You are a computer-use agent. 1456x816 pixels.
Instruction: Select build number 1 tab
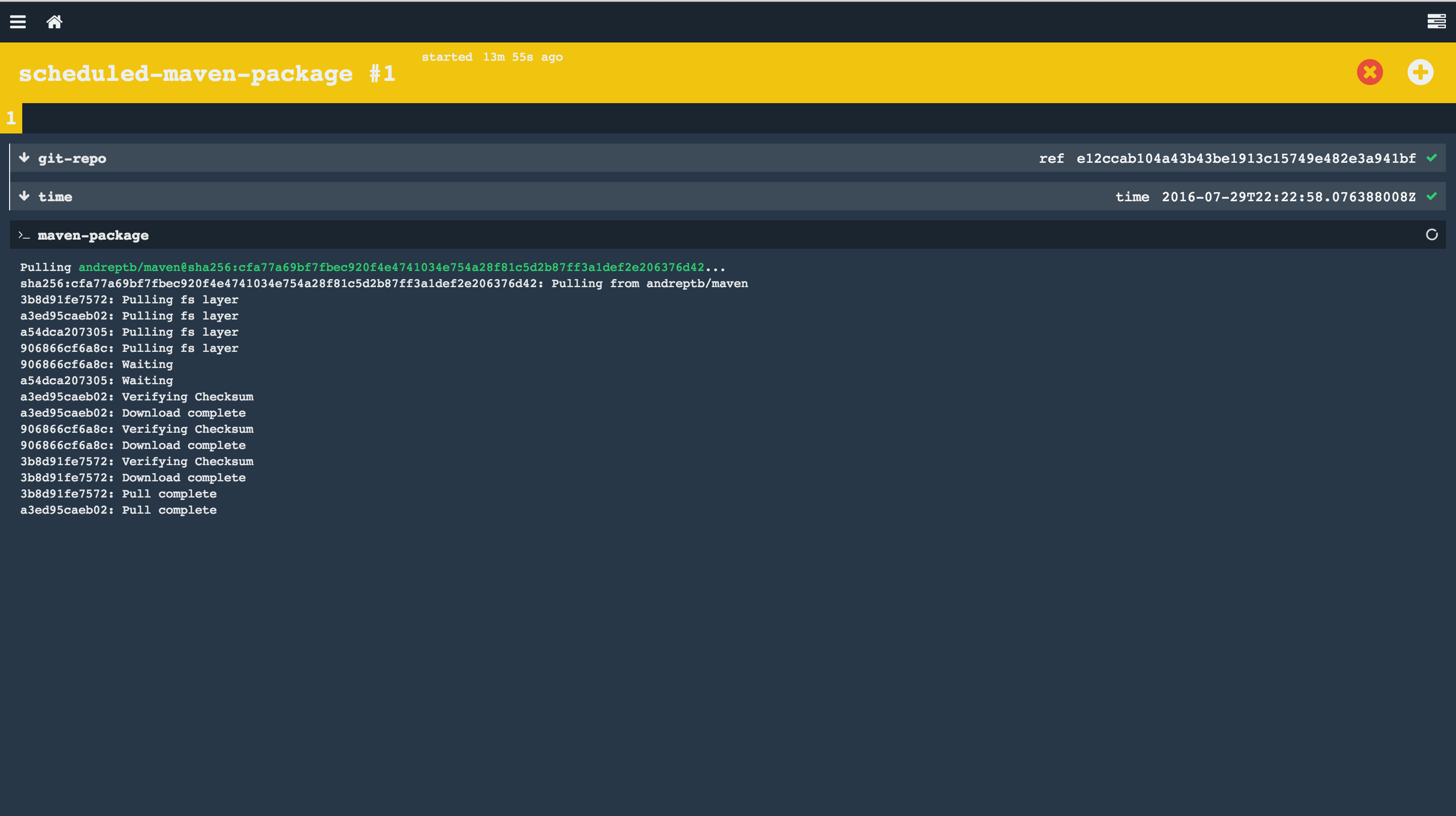pyautogui.click(x=11, y=118)
